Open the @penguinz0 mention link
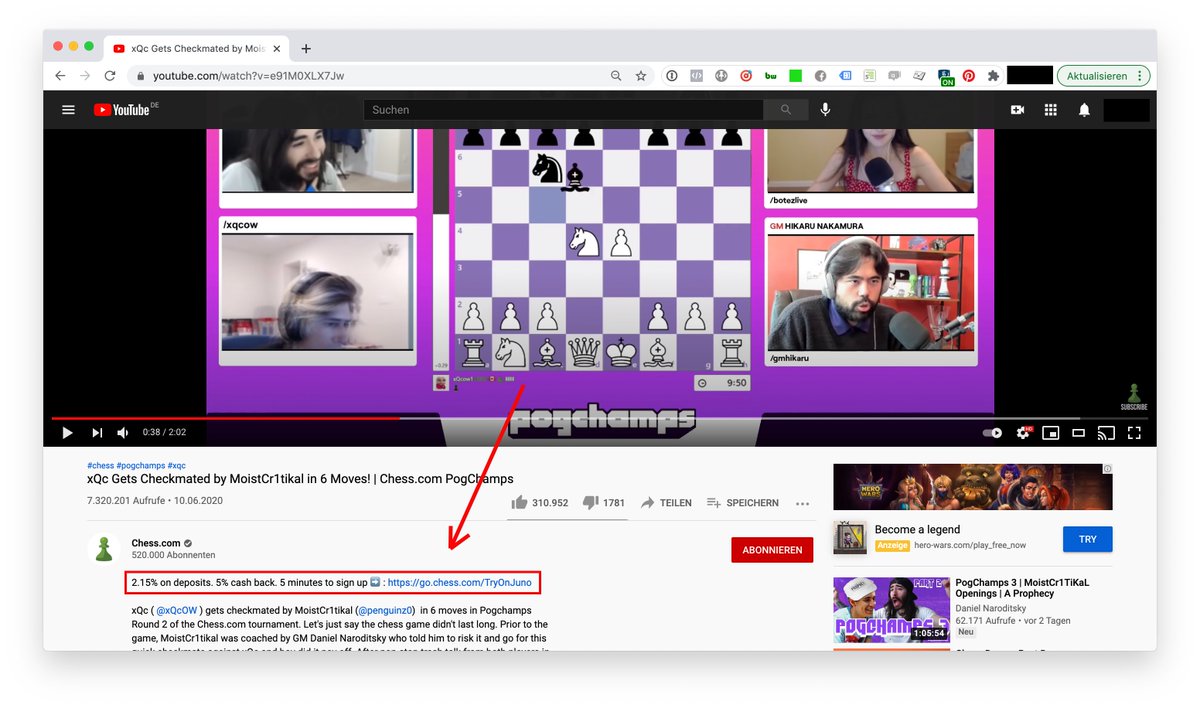This screenshot has height=708, width=1200. pos(387,609)
